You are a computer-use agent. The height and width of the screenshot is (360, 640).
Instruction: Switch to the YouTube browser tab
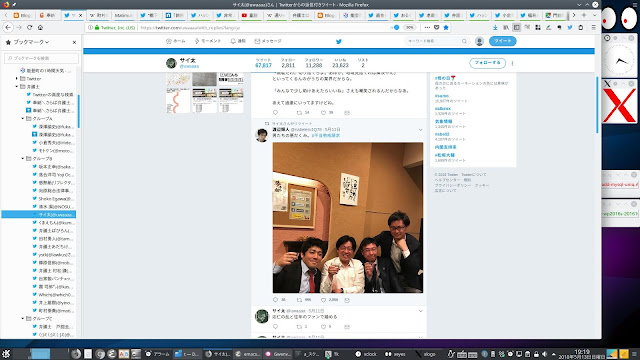250,15
